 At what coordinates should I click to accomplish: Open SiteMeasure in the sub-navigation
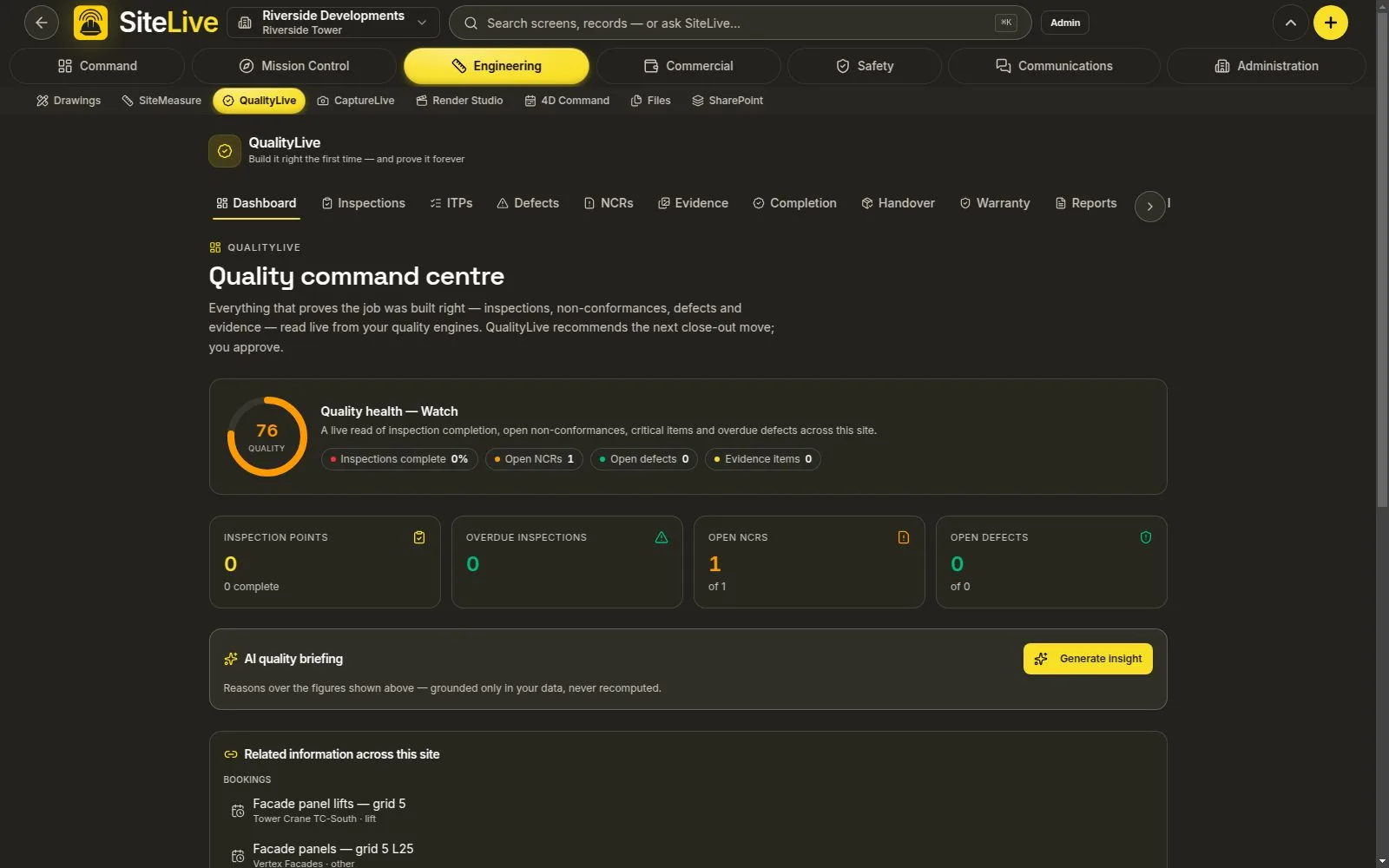(161, 101)
